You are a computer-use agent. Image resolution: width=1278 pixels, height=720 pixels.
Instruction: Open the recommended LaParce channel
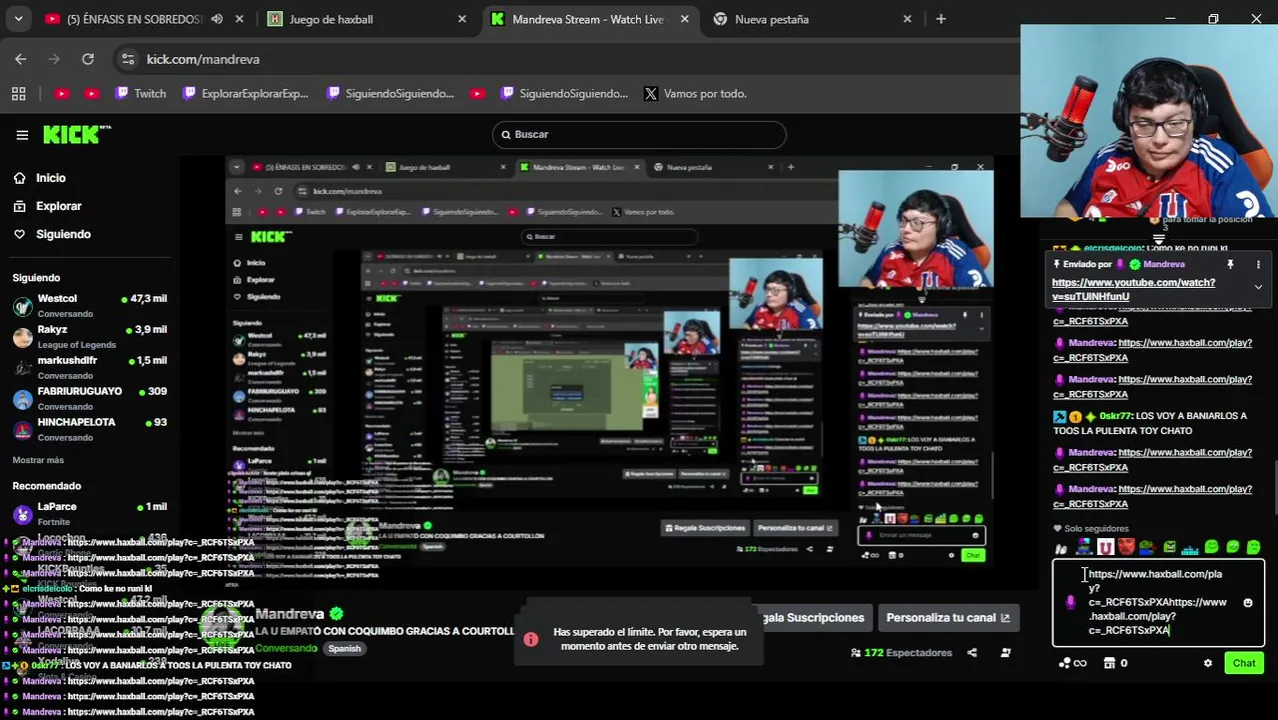(88, 513)
